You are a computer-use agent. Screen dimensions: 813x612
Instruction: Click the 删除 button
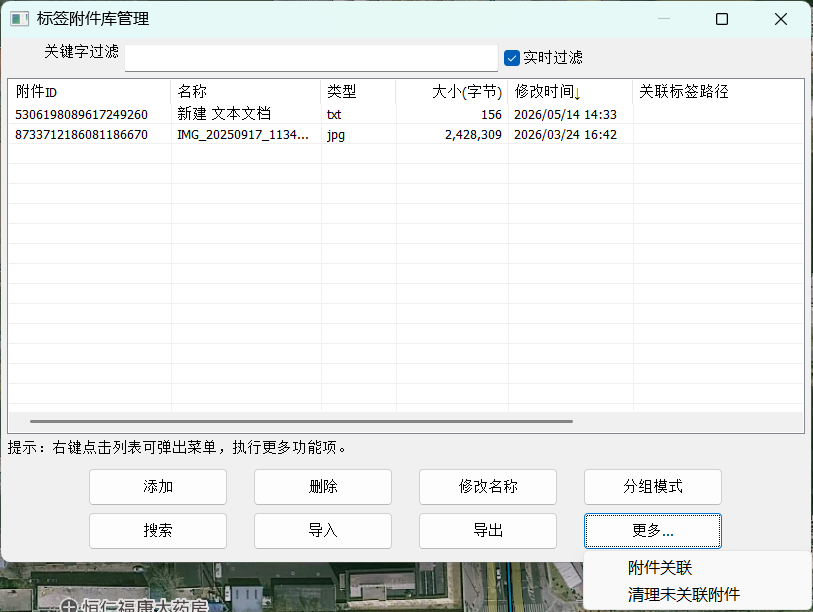tap(323, 486)
